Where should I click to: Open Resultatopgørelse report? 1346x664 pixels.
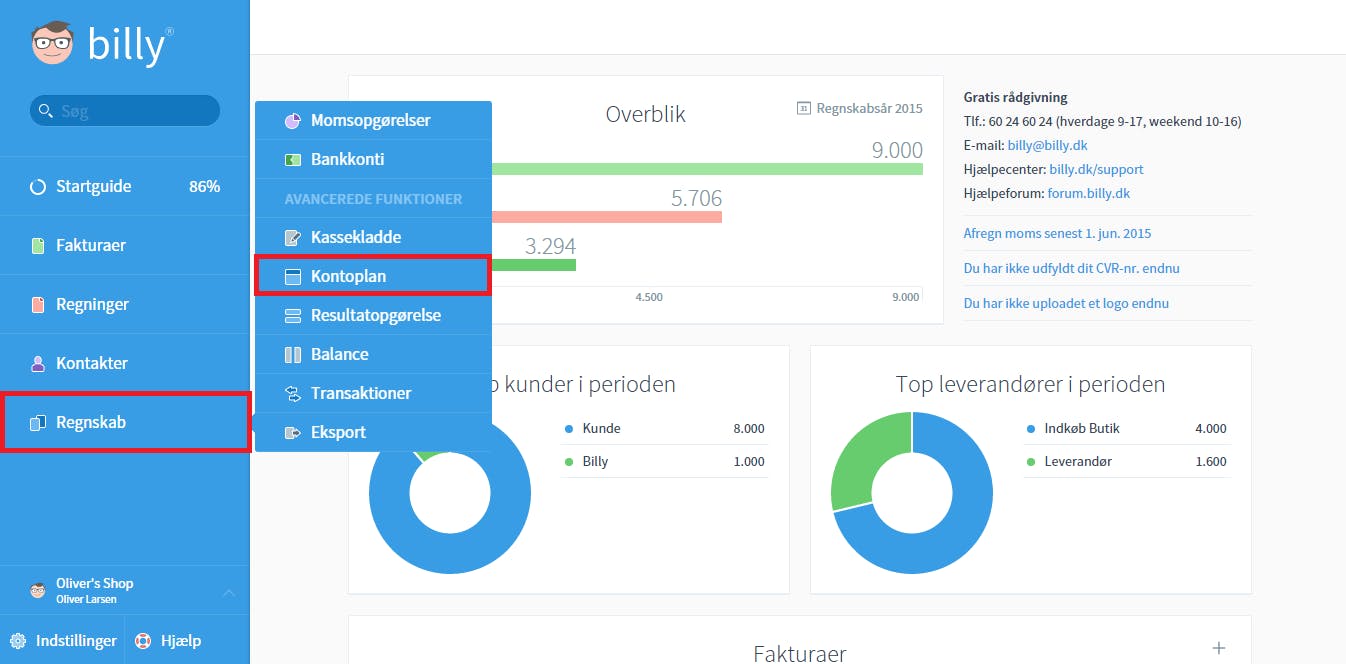coord(373,316)
